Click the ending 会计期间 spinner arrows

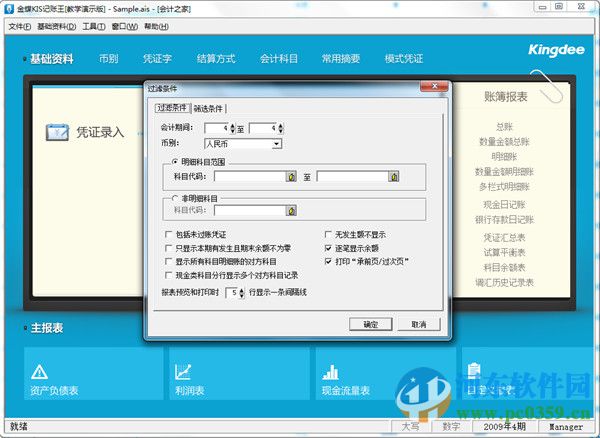point(281,128)
